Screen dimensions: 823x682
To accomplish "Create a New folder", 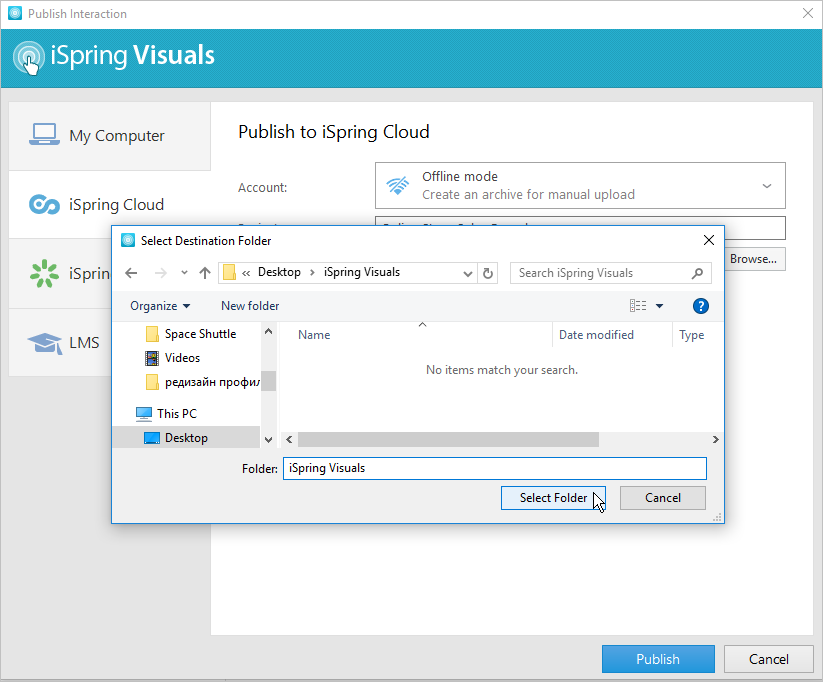I will tap(250, 306).
